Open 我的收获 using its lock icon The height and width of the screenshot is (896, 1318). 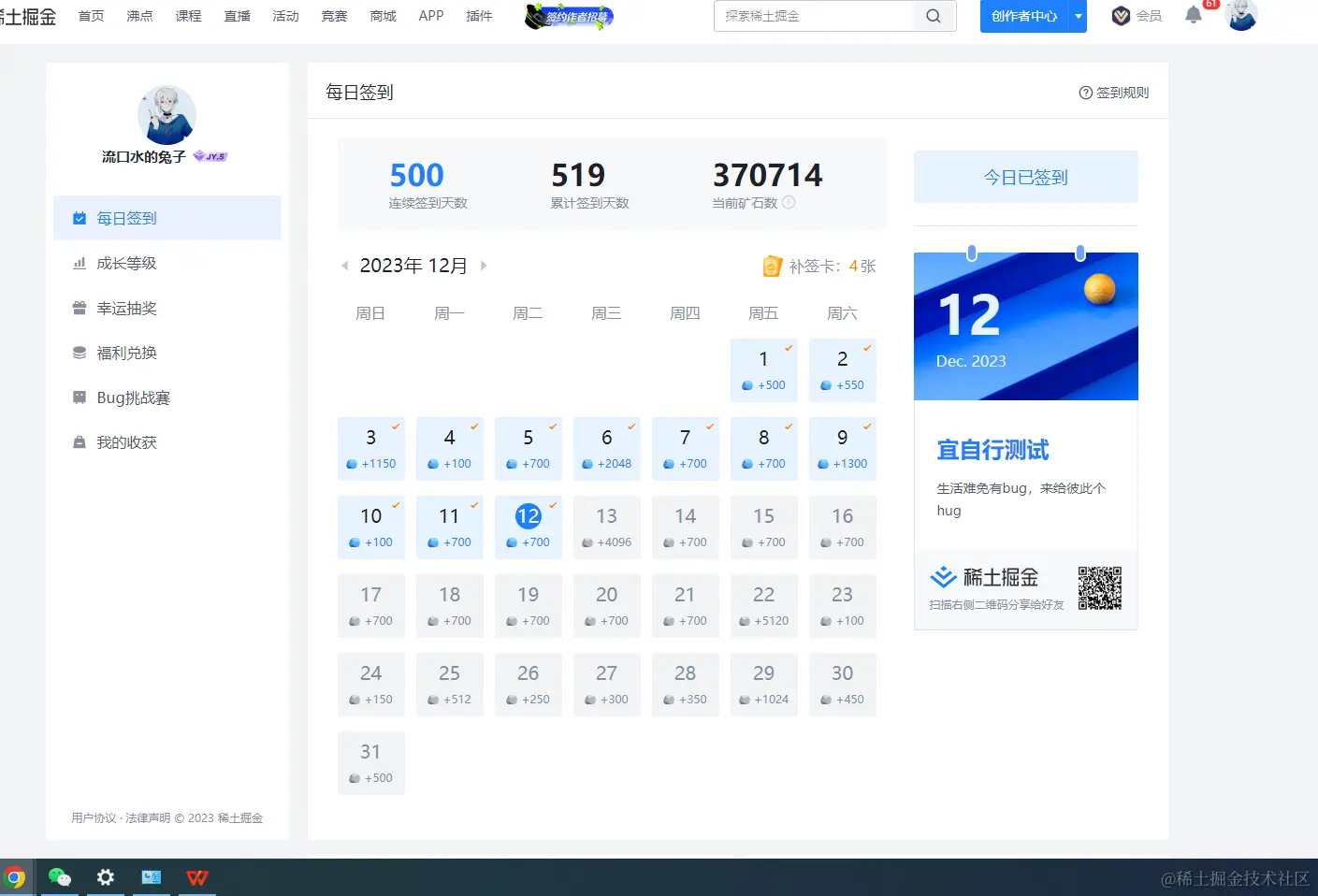pyautogui.click(x=80, y=441)
